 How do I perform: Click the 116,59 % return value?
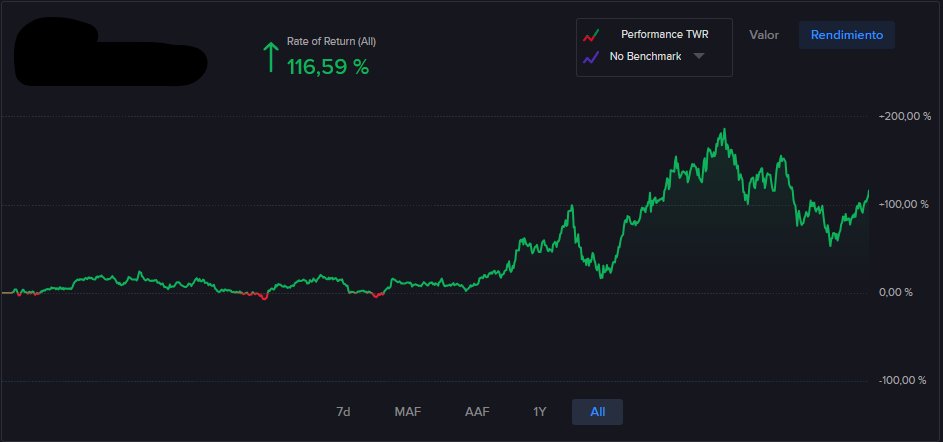(x=328, y=67)
